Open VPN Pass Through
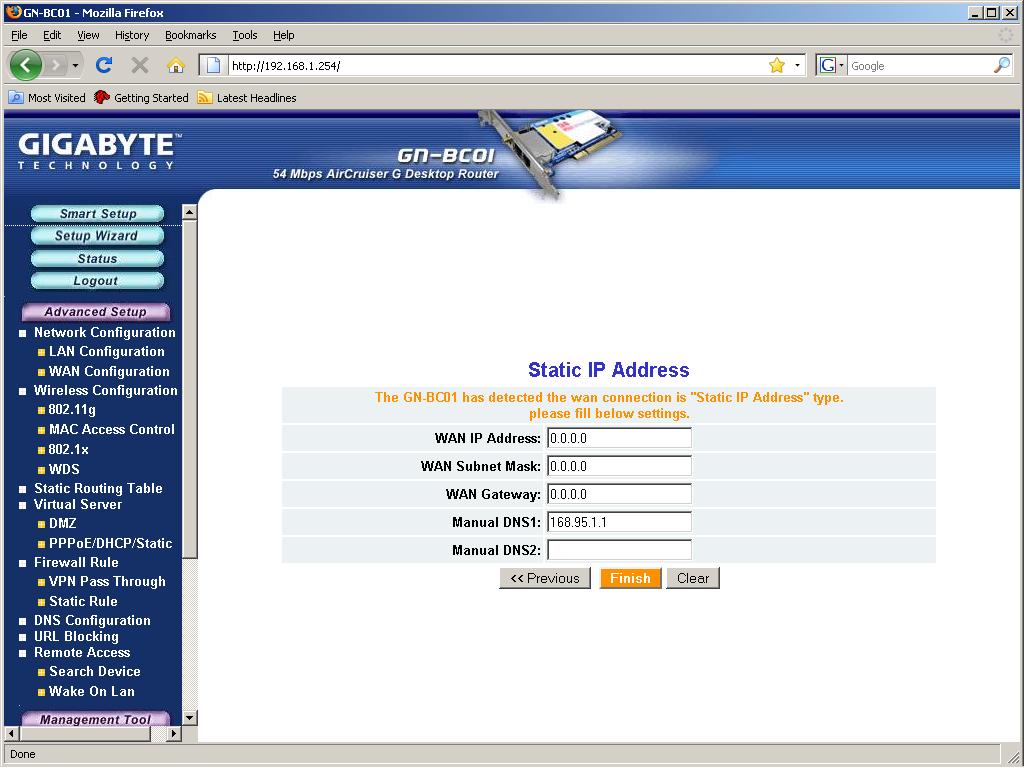 point(107,582)
